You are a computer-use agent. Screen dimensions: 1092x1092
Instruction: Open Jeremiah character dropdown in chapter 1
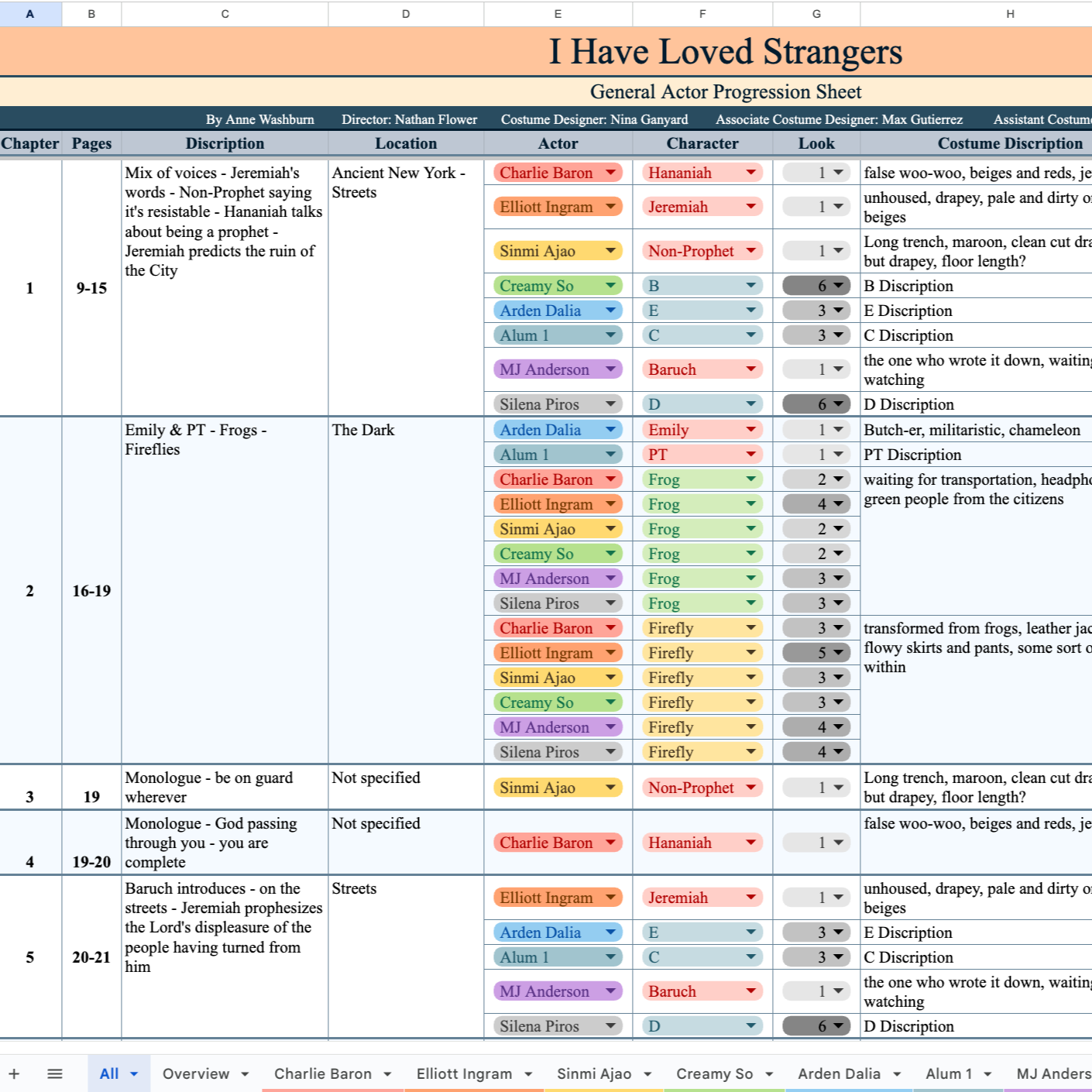coord(702,207)
